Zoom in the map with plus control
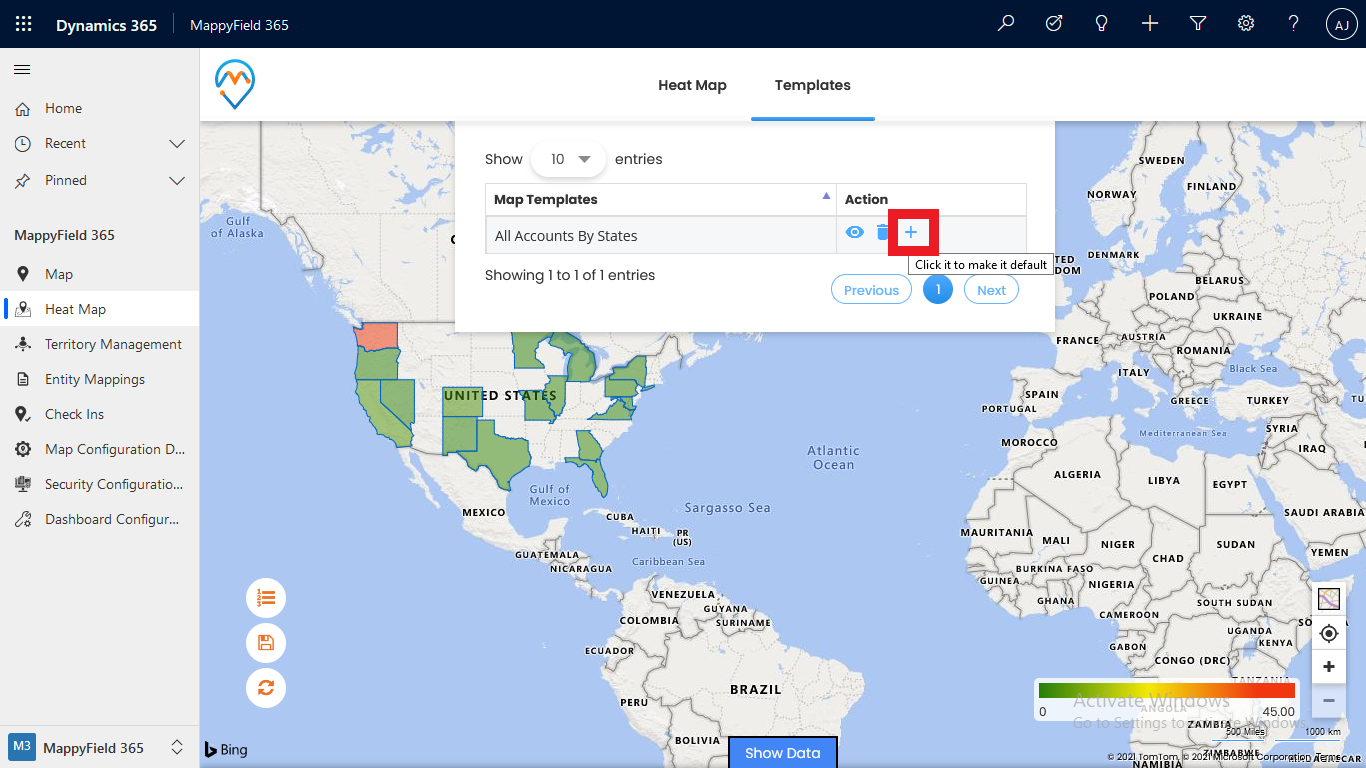Image resolution: width=1366 pixels, height=768 pixels. [x=1328, y=667]
